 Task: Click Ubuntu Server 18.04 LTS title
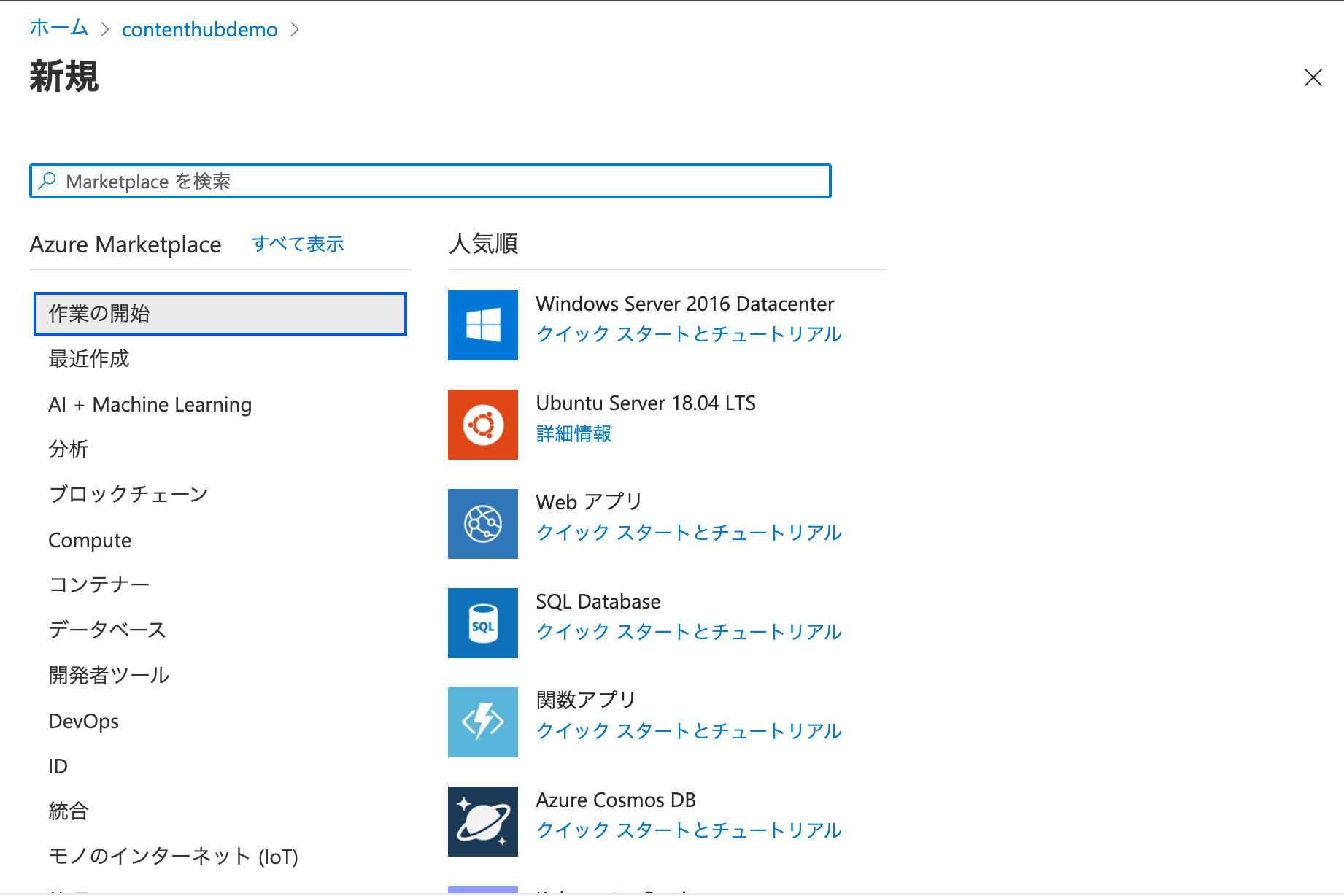click(x=646, y=403)
